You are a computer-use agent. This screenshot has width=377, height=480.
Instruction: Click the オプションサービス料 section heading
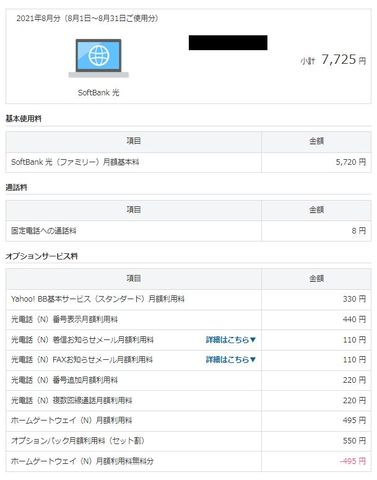tap(42, 256)
